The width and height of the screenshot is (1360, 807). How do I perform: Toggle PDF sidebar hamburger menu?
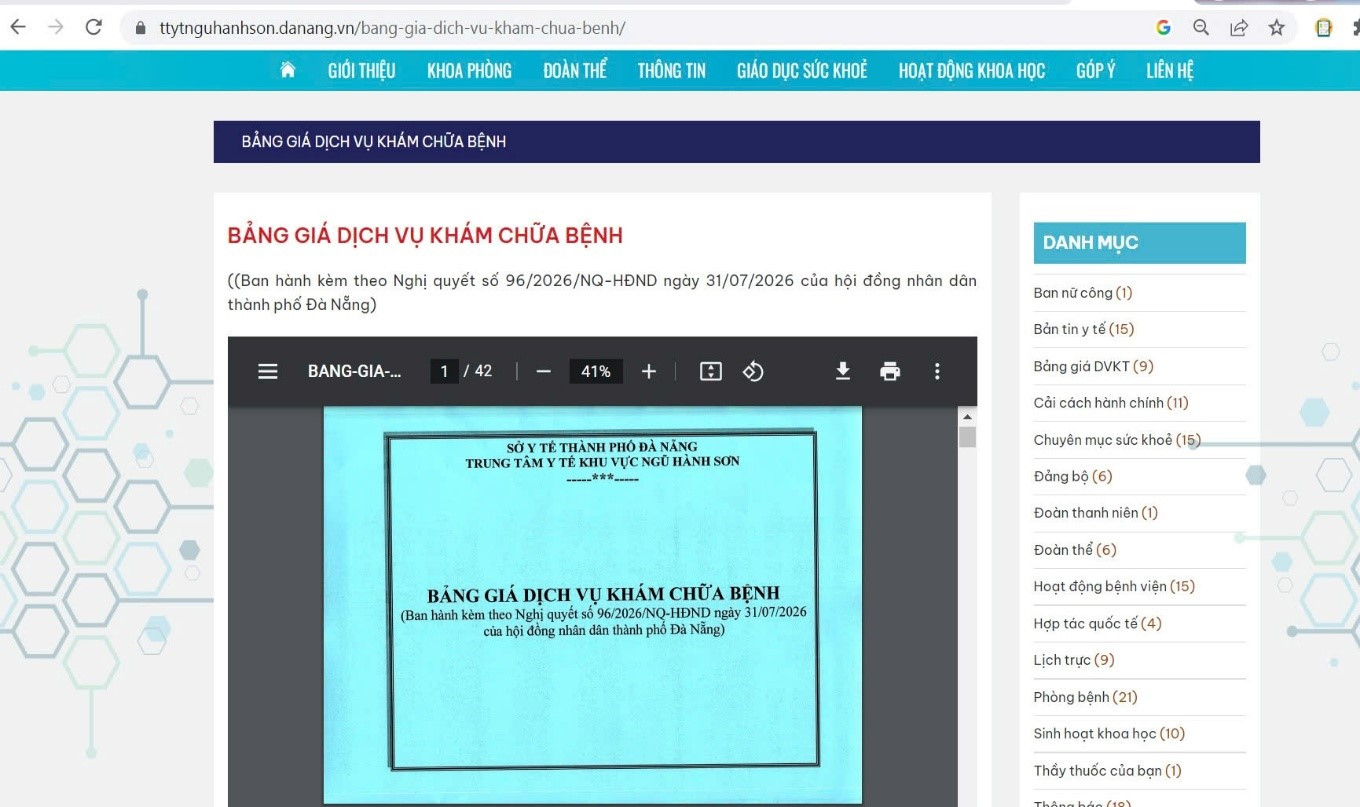tap(267, 371)
